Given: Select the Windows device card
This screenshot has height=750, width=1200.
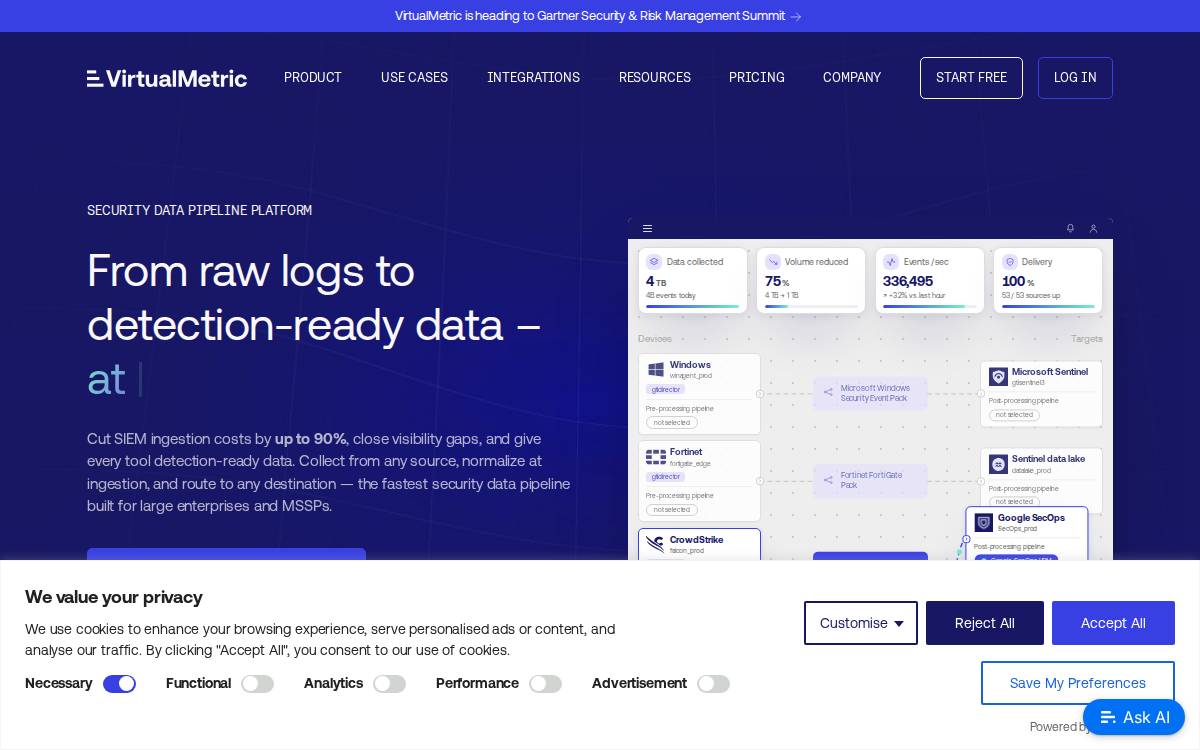Looking at the screenshot, I should tap(699, 394).
